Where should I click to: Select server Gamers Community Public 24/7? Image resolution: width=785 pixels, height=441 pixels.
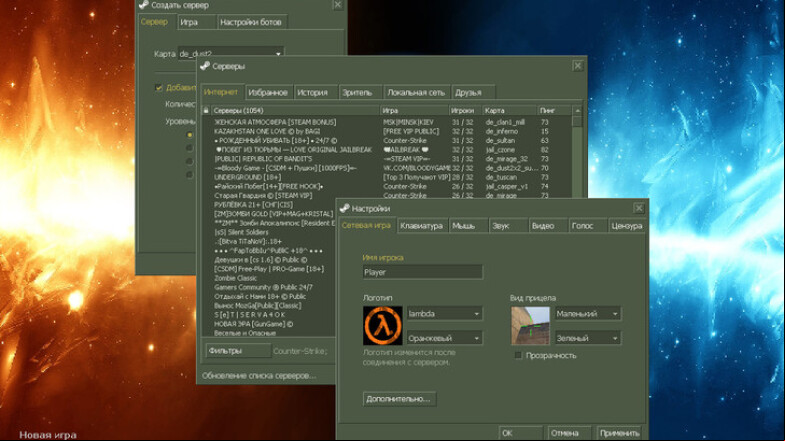click(x=263, y=287)
